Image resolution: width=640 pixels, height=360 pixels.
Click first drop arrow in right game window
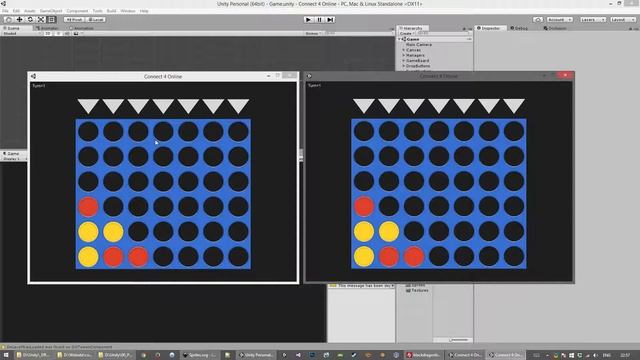tap(364, 105)
